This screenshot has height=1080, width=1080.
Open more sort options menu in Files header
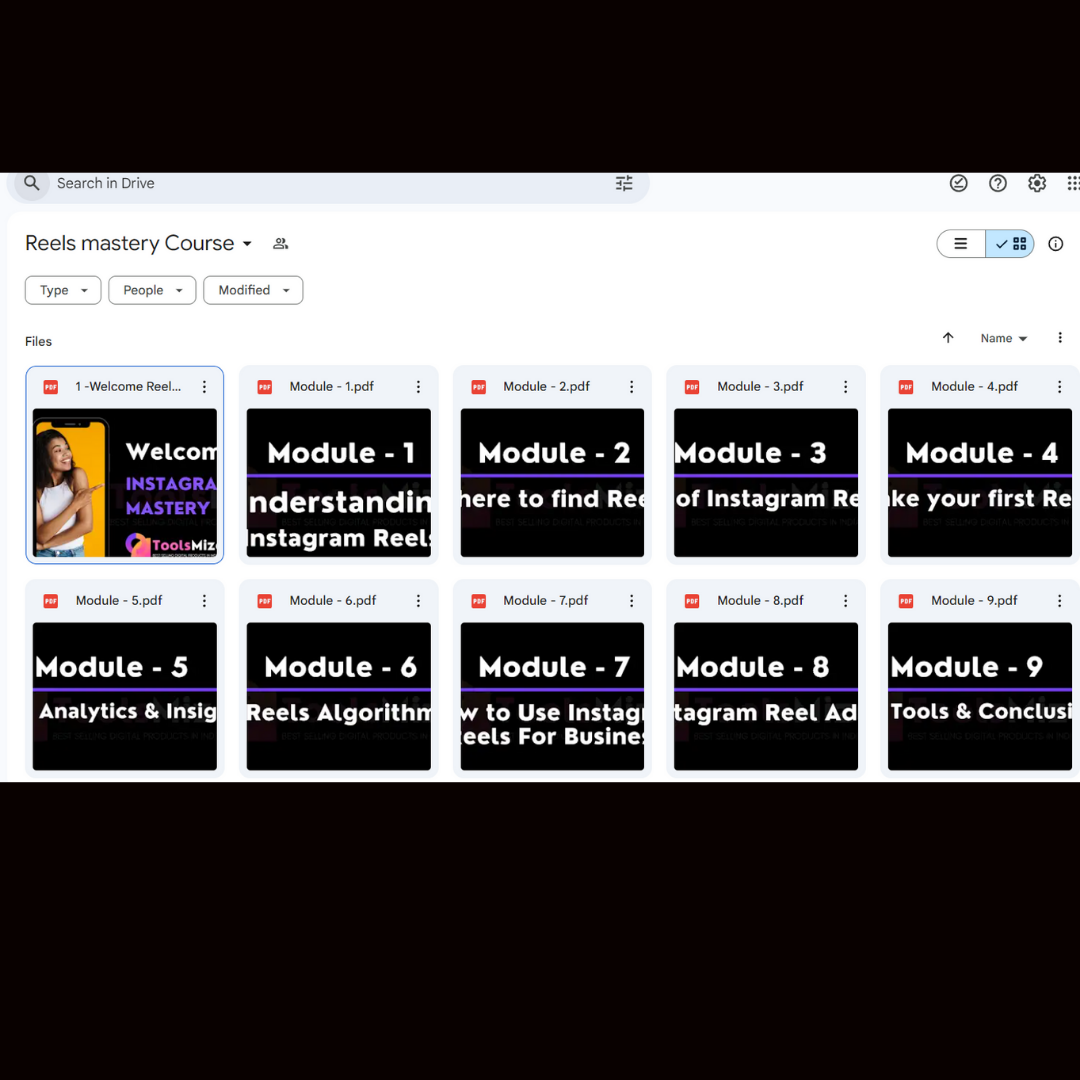coord(1060,338)
